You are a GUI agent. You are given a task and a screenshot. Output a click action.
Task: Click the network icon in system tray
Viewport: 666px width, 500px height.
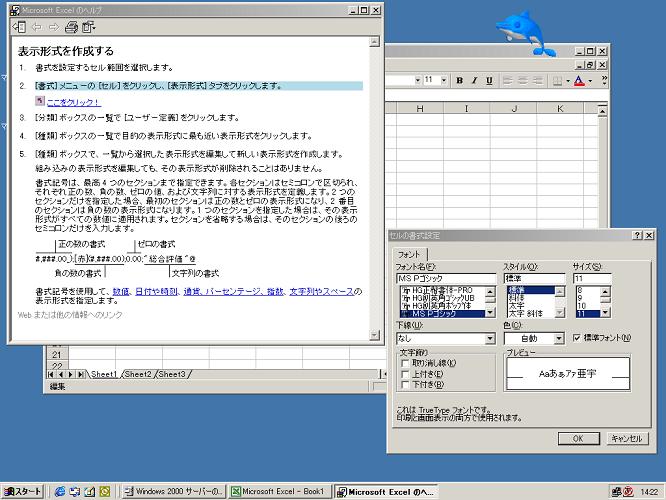pyautogui.click(x=617, y=492)
